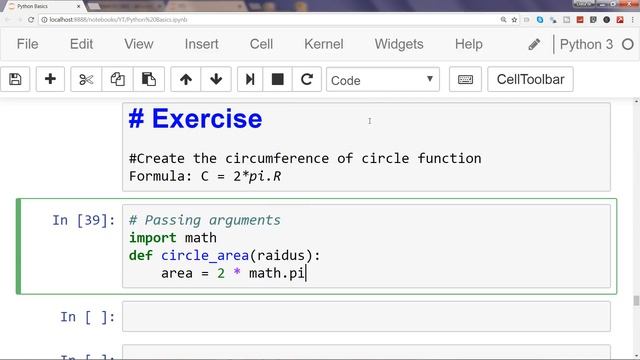Restart the kernel with the circular arrow
Screen dimensions: 640x360
point(307,79)
